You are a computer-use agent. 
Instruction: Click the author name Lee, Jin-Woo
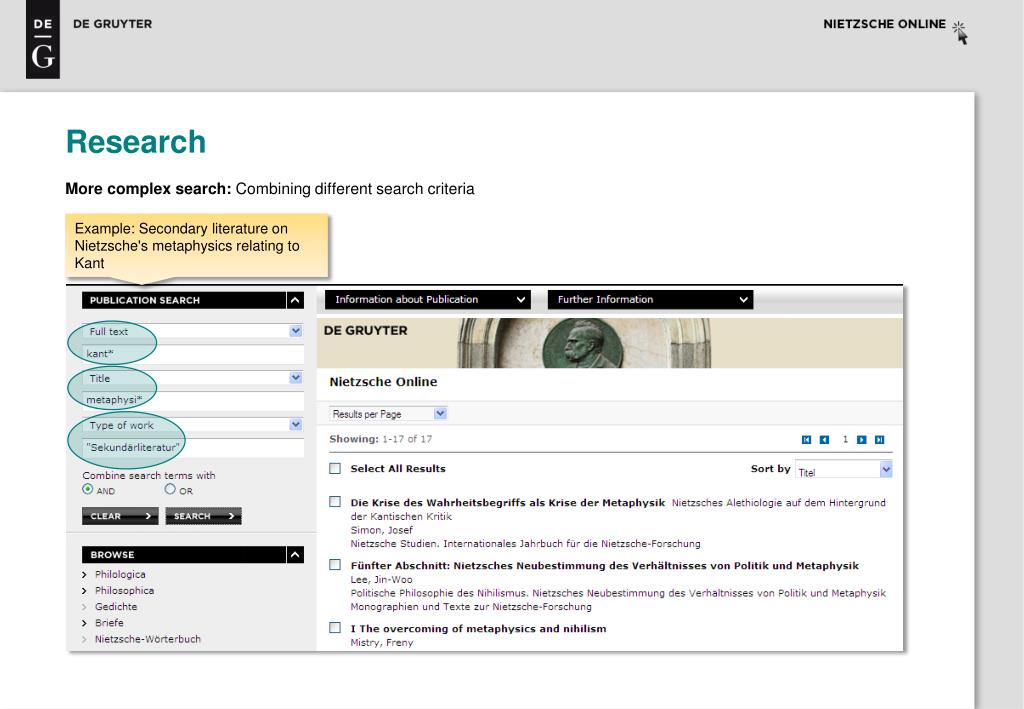tap(381, 580)
